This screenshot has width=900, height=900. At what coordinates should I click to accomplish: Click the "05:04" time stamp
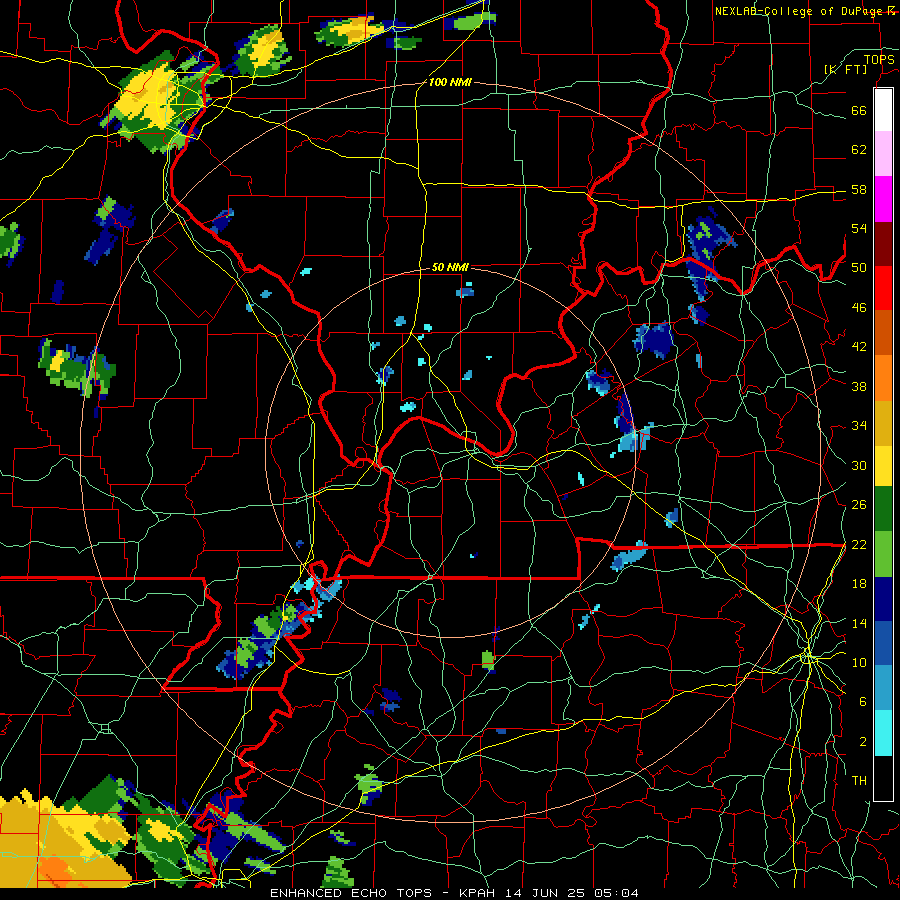[618, 893]
